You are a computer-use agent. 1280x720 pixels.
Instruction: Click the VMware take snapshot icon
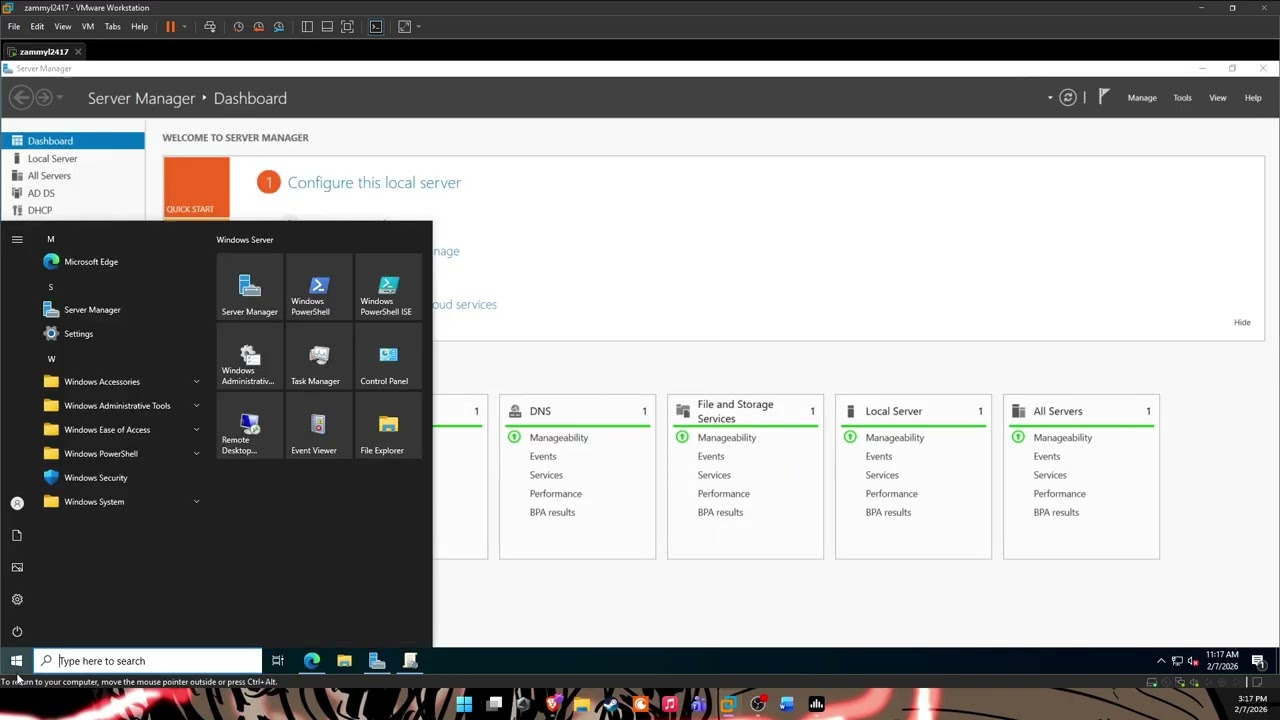tap(238, 27)
